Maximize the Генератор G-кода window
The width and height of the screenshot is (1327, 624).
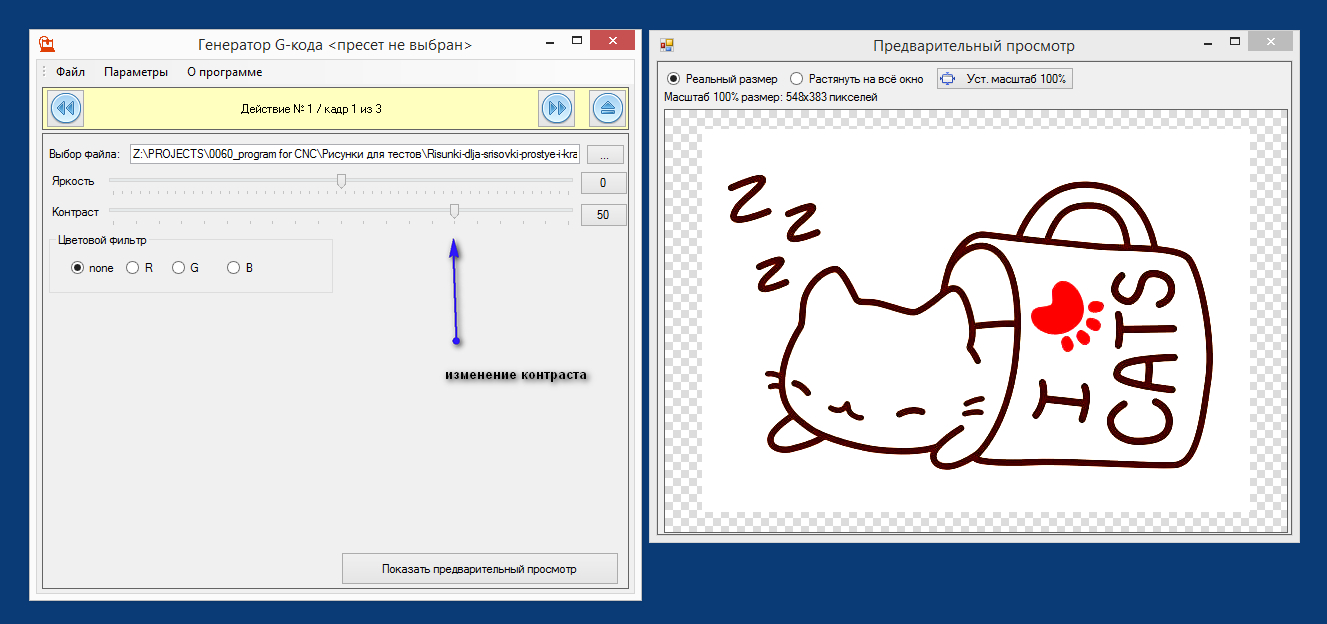pos(578,43)
